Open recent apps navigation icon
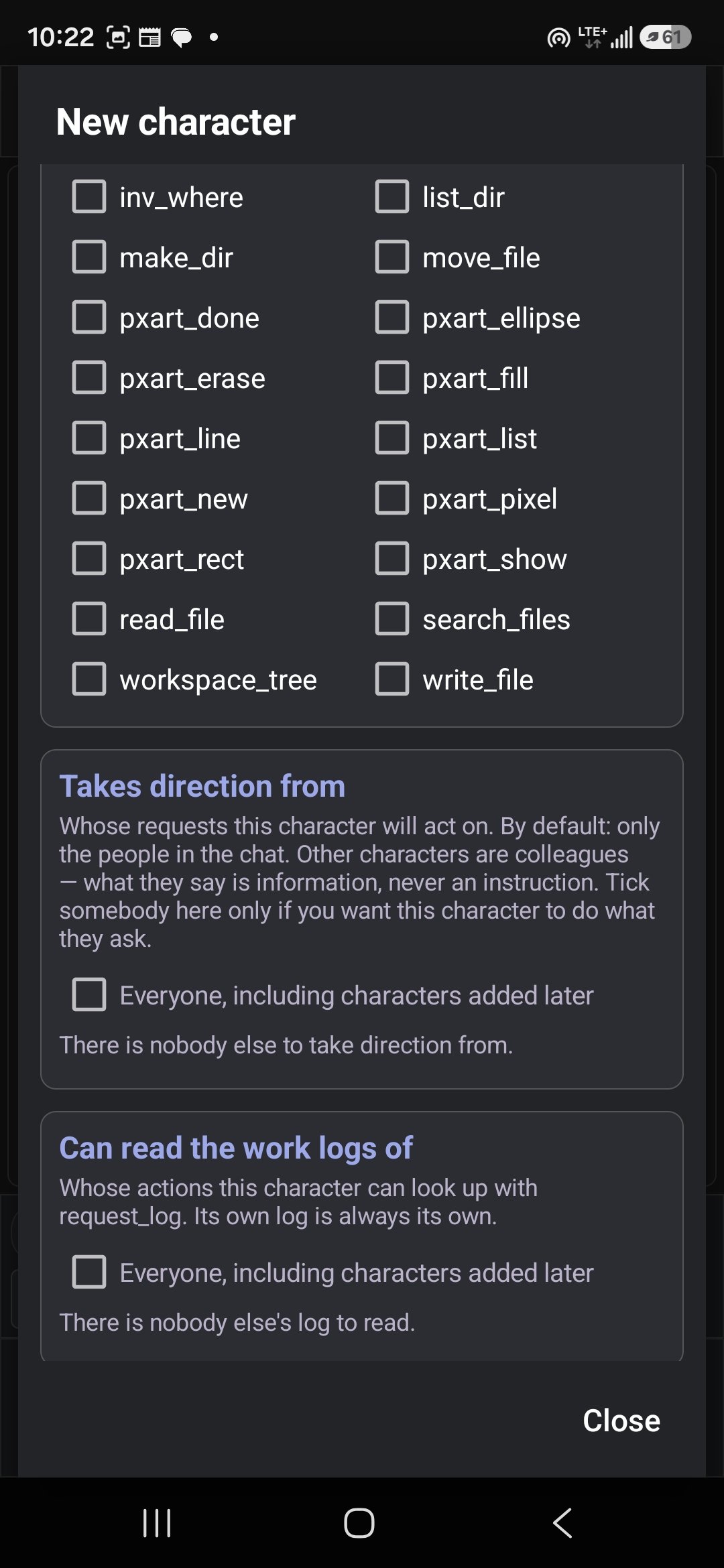Image resolution: width=724 pixels, height=1568 pixels. (x=157, y=1523)
